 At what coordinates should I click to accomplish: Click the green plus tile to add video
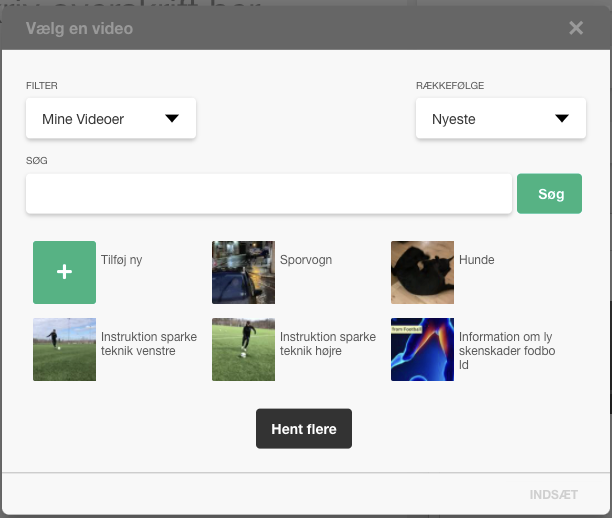(64, 272)
